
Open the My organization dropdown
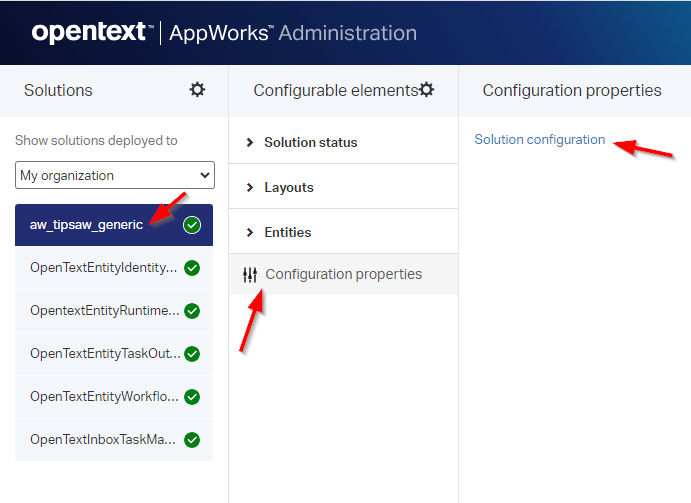point(115,175)
